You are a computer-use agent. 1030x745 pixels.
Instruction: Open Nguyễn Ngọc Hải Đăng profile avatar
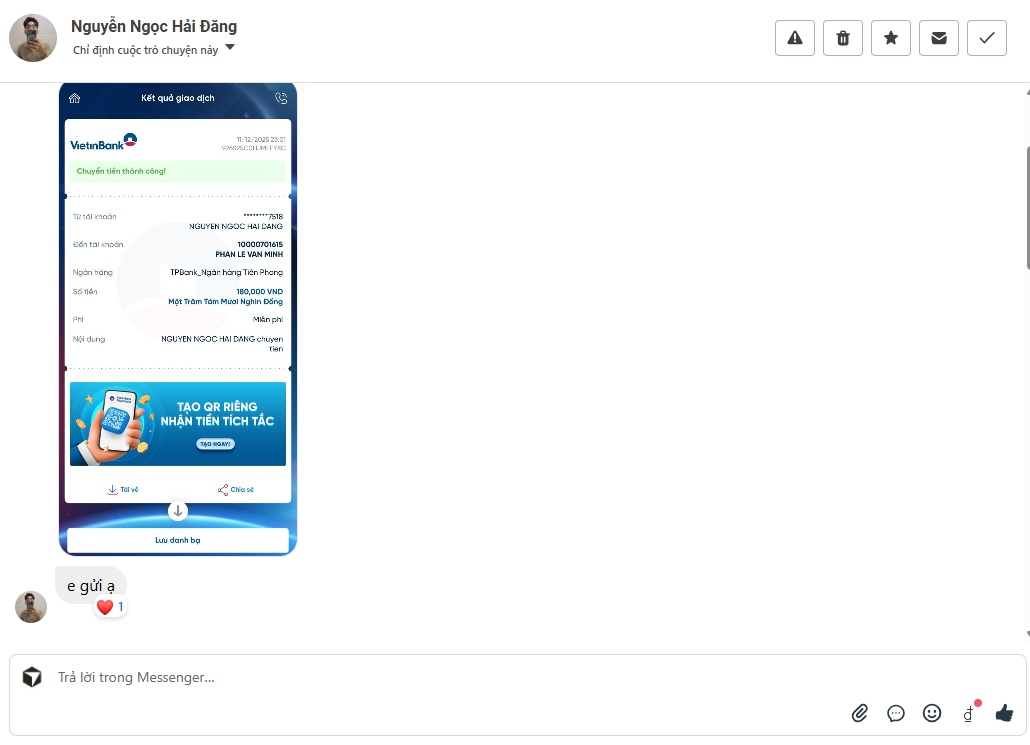[33, 38]
